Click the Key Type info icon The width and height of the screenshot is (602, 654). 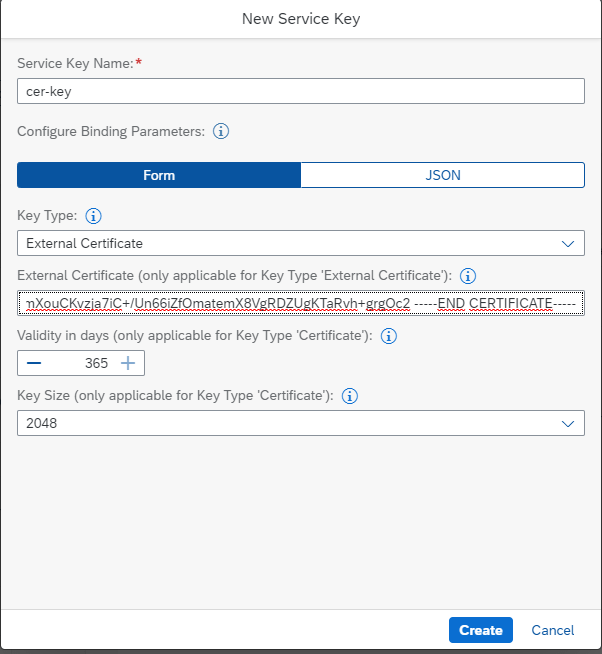94,215
